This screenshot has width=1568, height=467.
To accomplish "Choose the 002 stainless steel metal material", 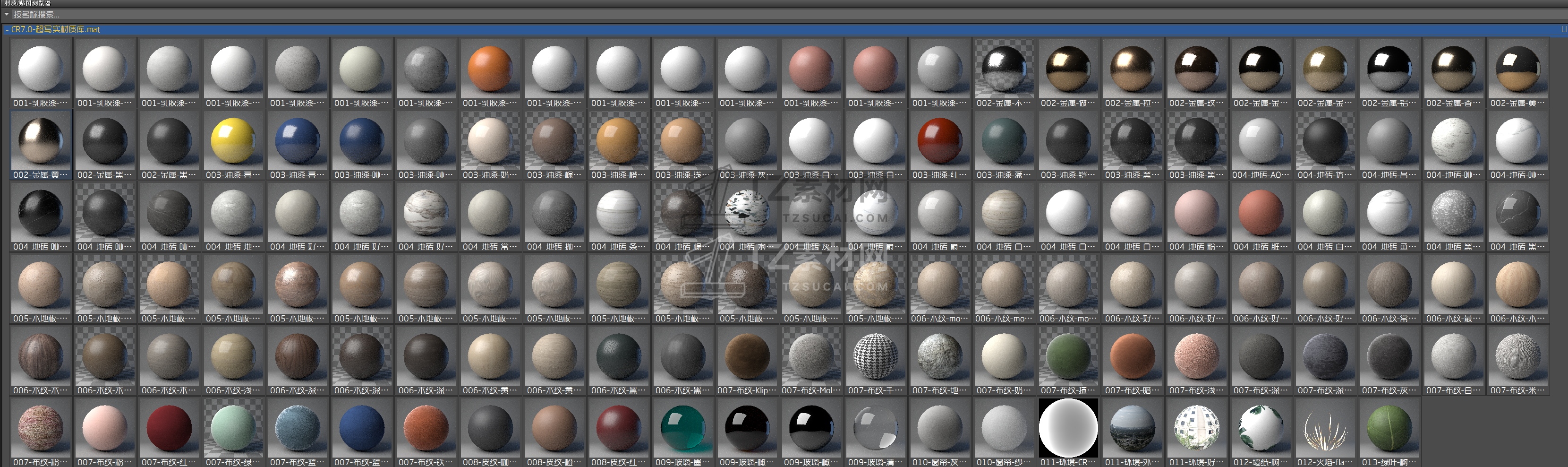I will pos(1003,69).
